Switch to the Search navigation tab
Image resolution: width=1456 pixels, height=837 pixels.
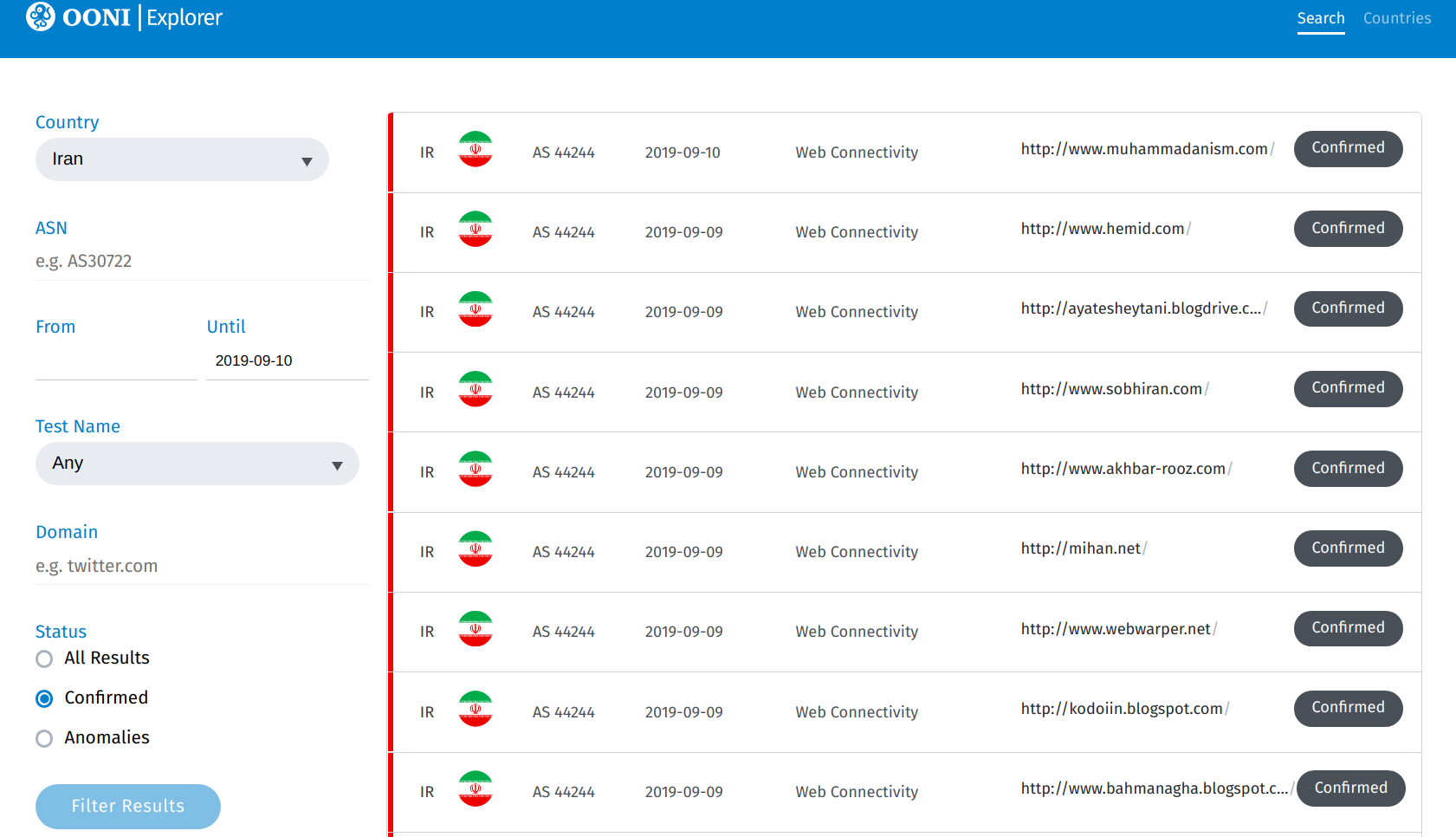1321,17
